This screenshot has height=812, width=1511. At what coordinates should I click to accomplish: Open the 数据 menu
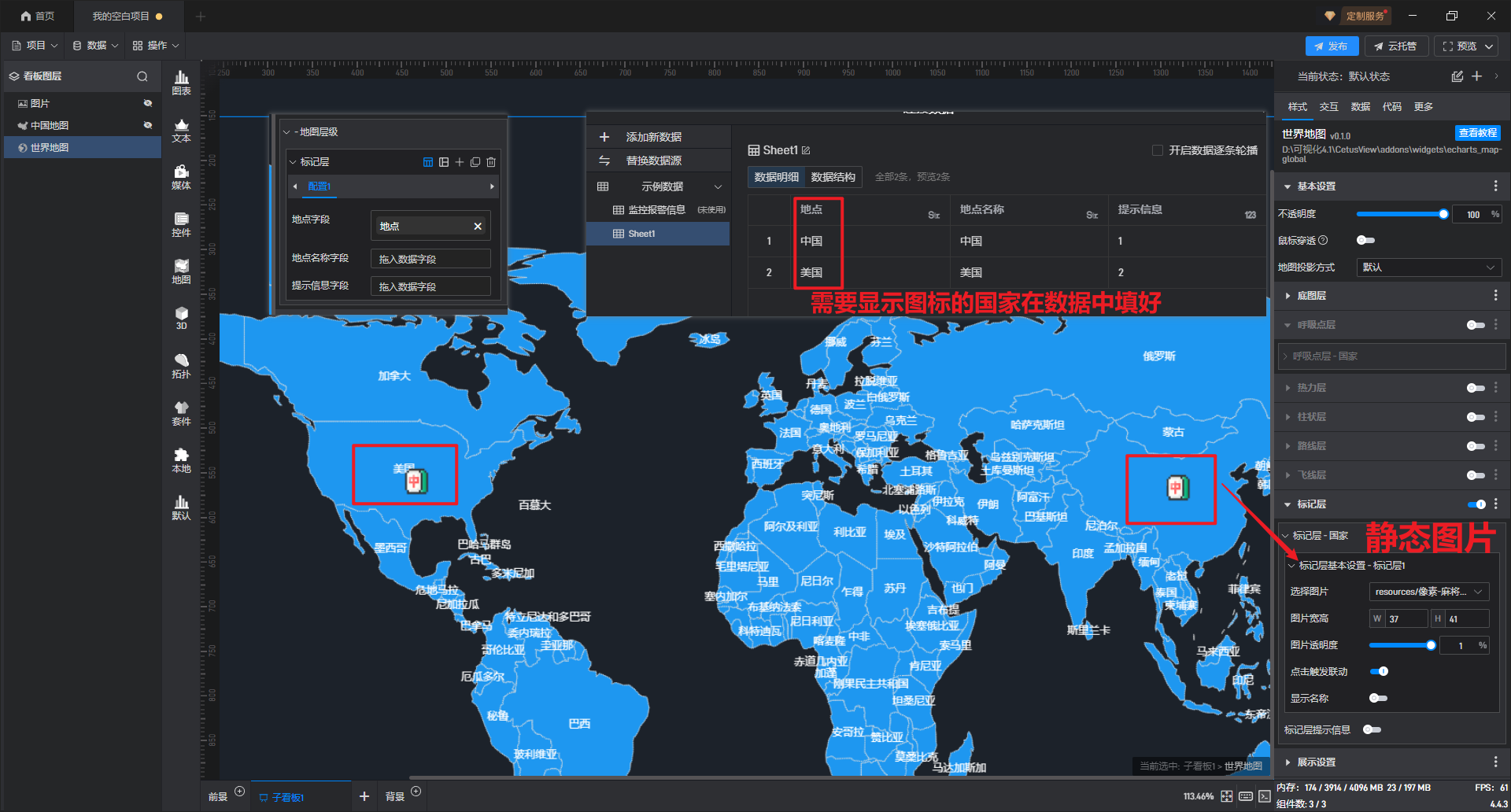[x=96, y=46]
